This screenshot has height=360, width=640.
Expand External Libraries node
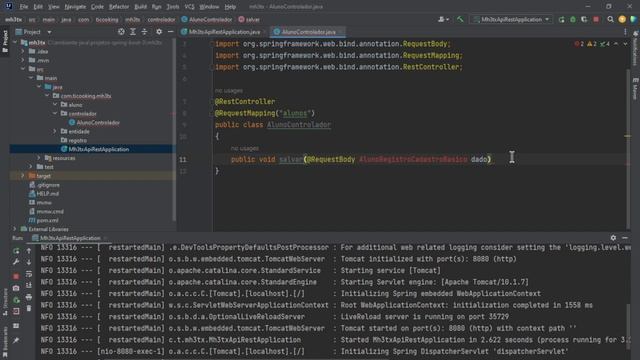tap(15, 229)
